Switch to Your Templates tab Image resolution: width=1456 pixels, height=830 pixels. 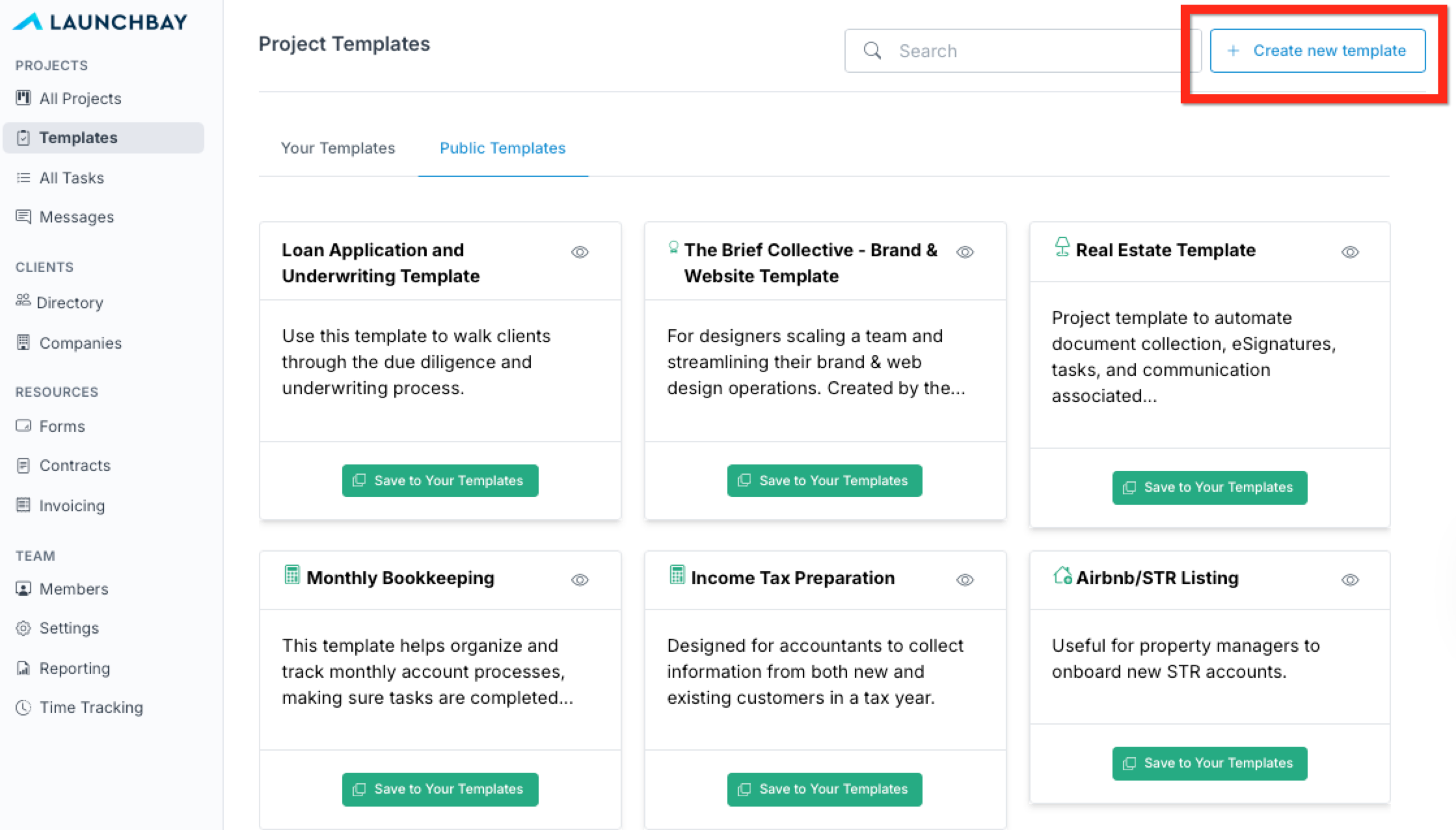[338, 148]
